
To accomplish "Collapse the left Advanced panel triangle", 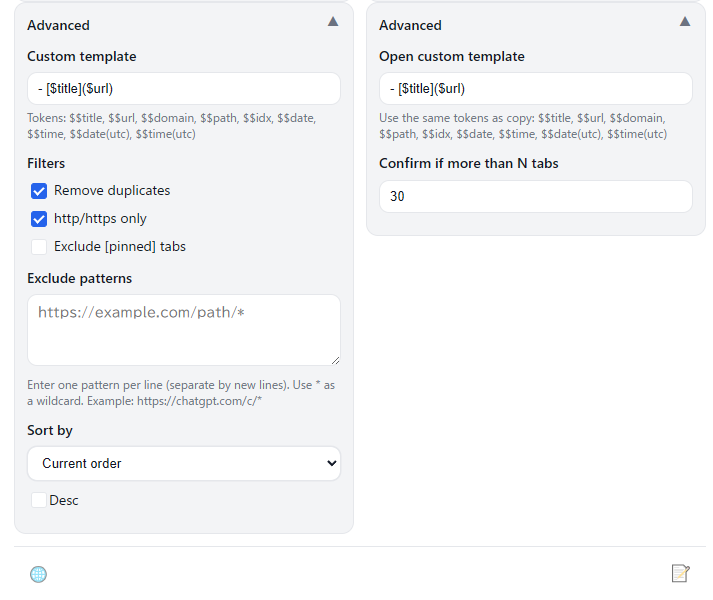I will coord(333,21).
